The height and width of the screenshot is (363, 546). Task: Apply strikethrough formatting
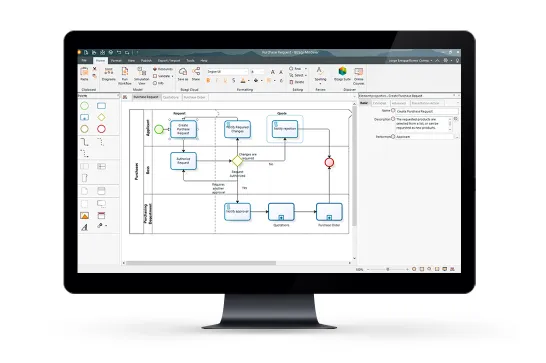(233, 80)
